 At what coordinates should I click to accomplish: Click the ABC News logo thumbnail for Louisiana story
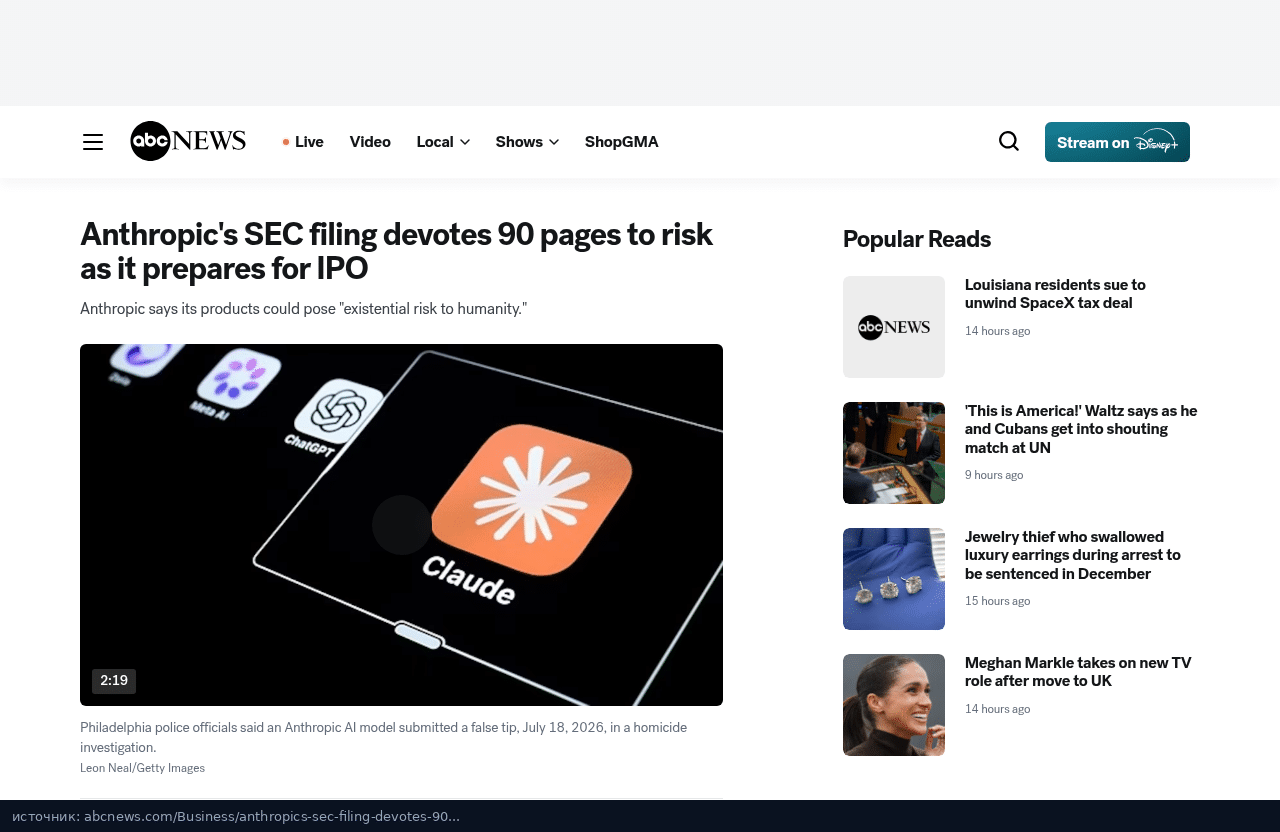[894, 327]
